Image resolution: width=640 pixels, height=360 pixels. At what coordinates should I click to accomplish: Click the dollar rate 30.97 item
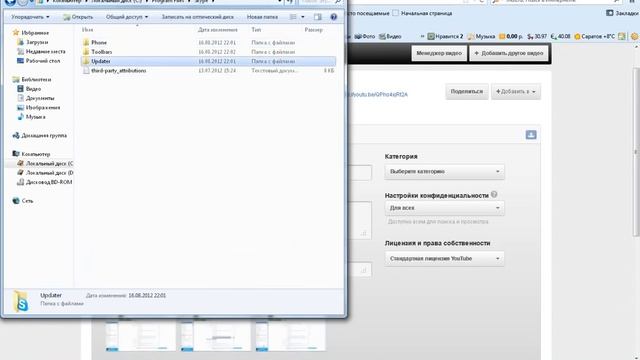point(537,36)
